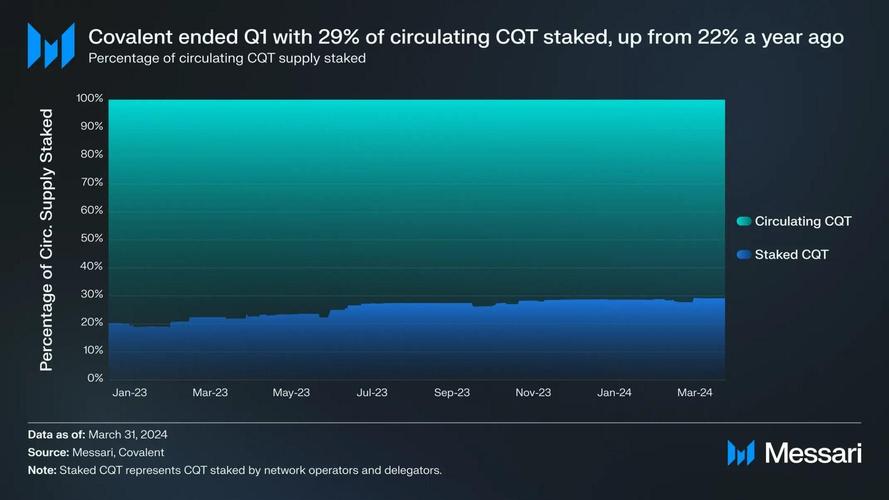
Task: Click the Jan-23 x-axis label
Action: 129,392
